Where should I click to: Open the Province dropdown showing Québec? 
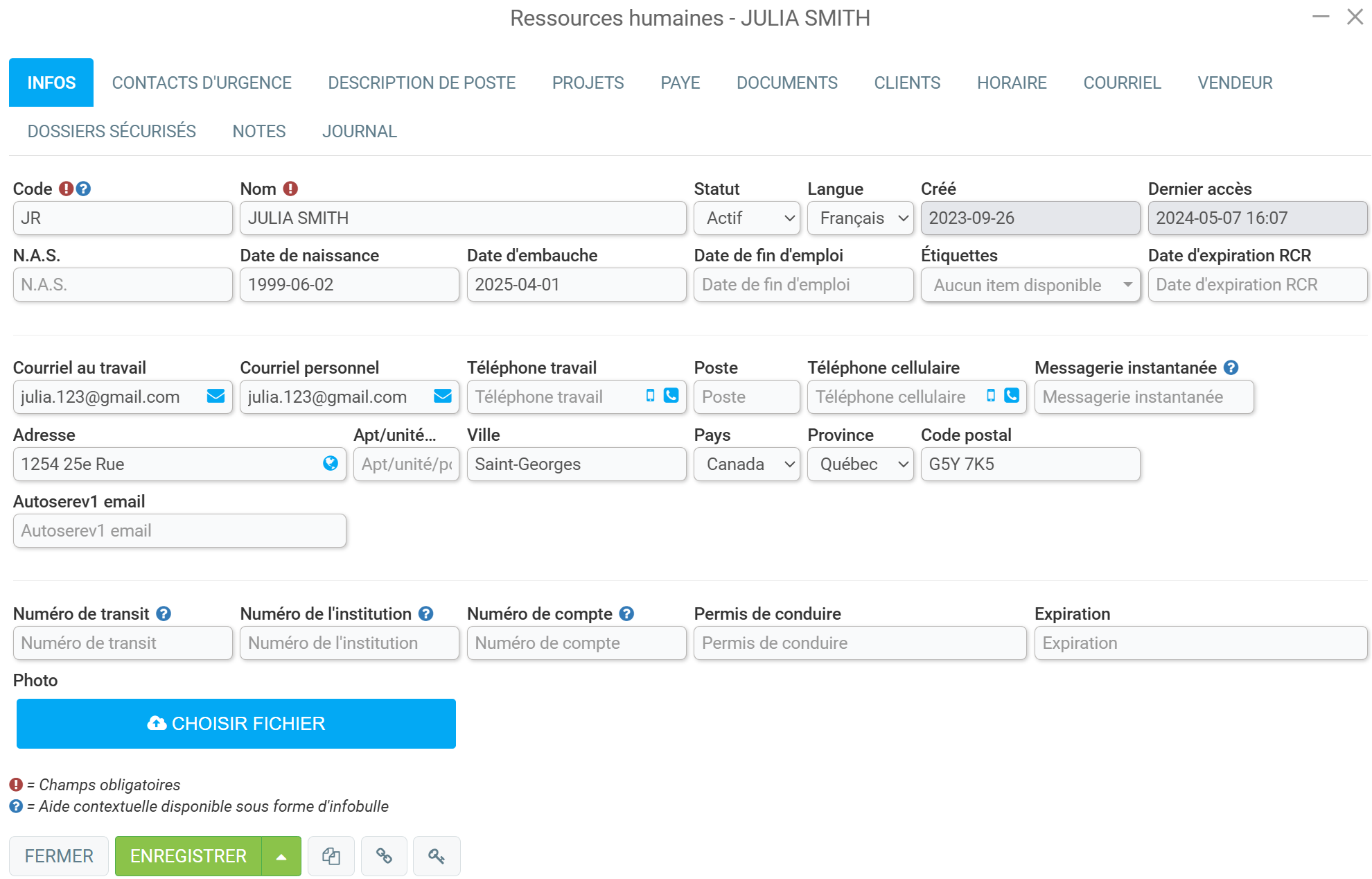861,464
